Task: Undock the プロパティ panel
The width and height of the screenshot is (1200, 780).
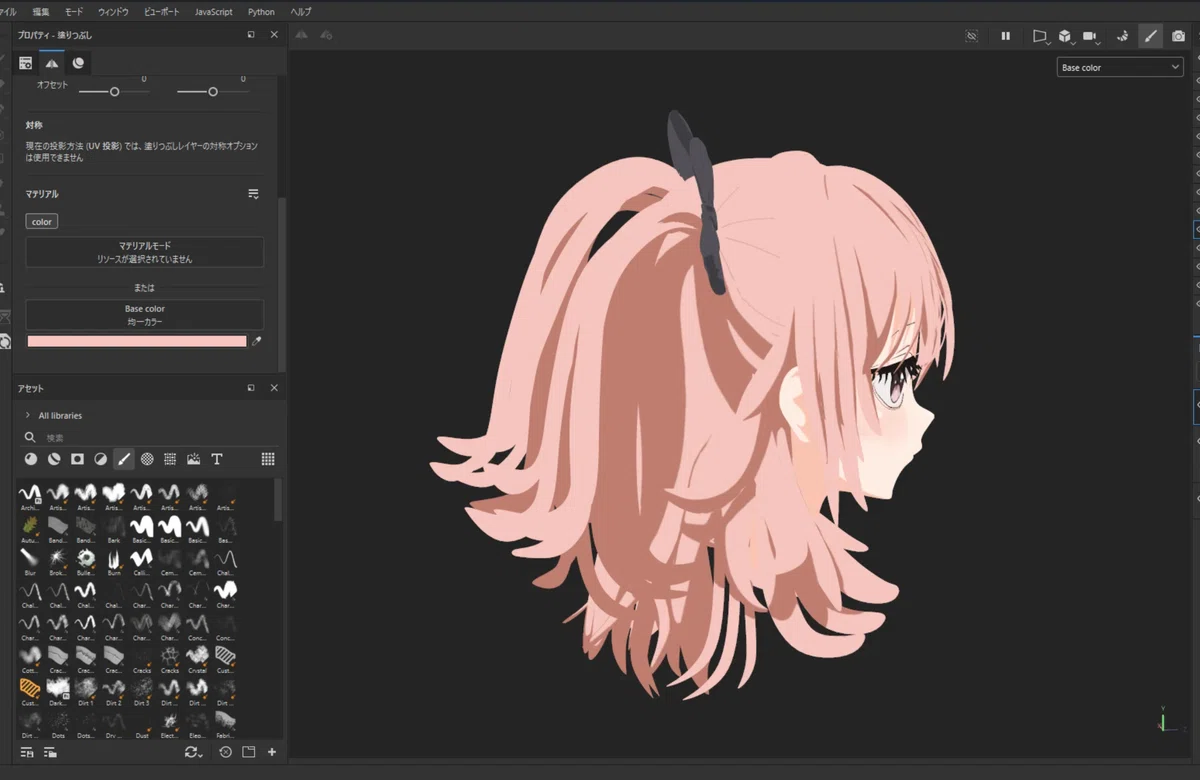Action: pyautogui.click(x=251, y=35)
